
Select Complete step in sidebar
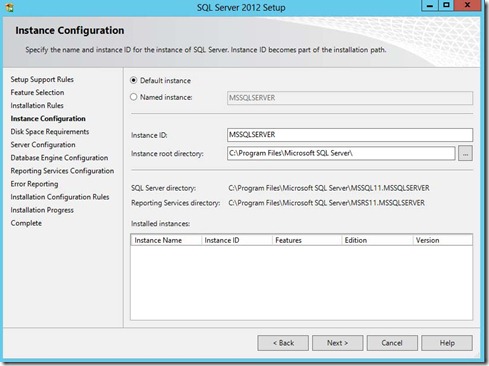[x=26, y=223]
